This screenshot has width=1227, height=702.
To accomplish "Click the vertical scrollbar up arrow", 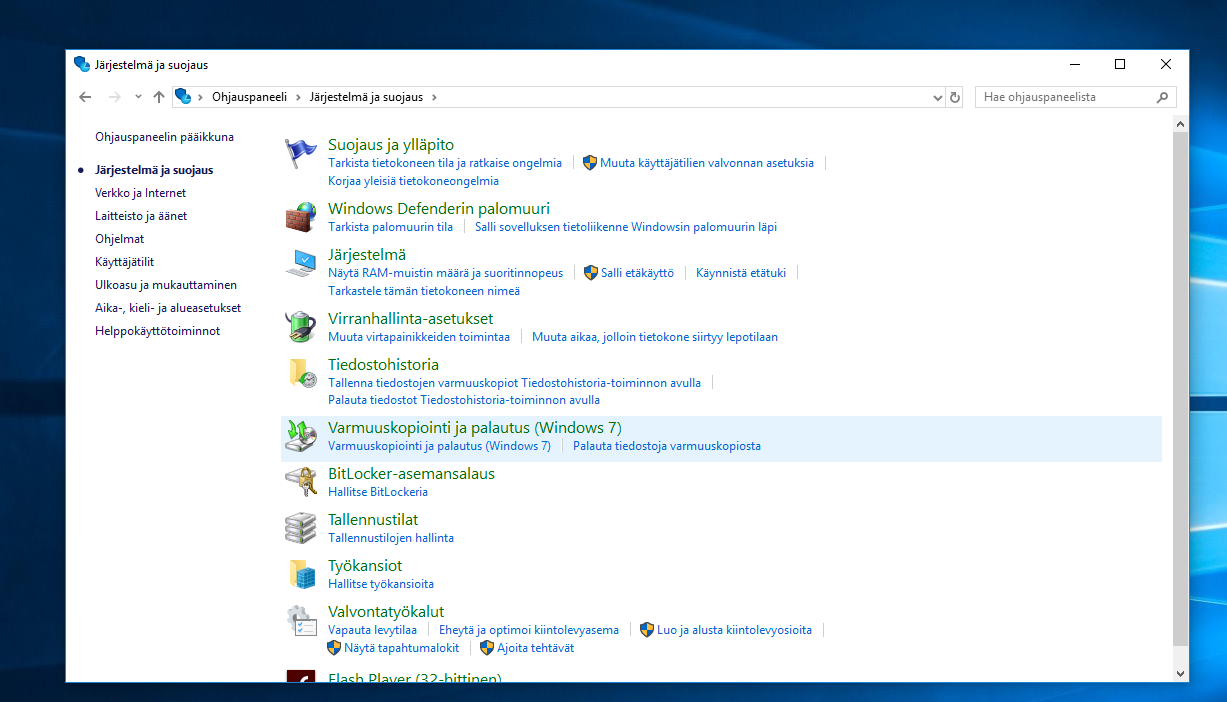I will pyautogui.click(x=1180, y=124).
